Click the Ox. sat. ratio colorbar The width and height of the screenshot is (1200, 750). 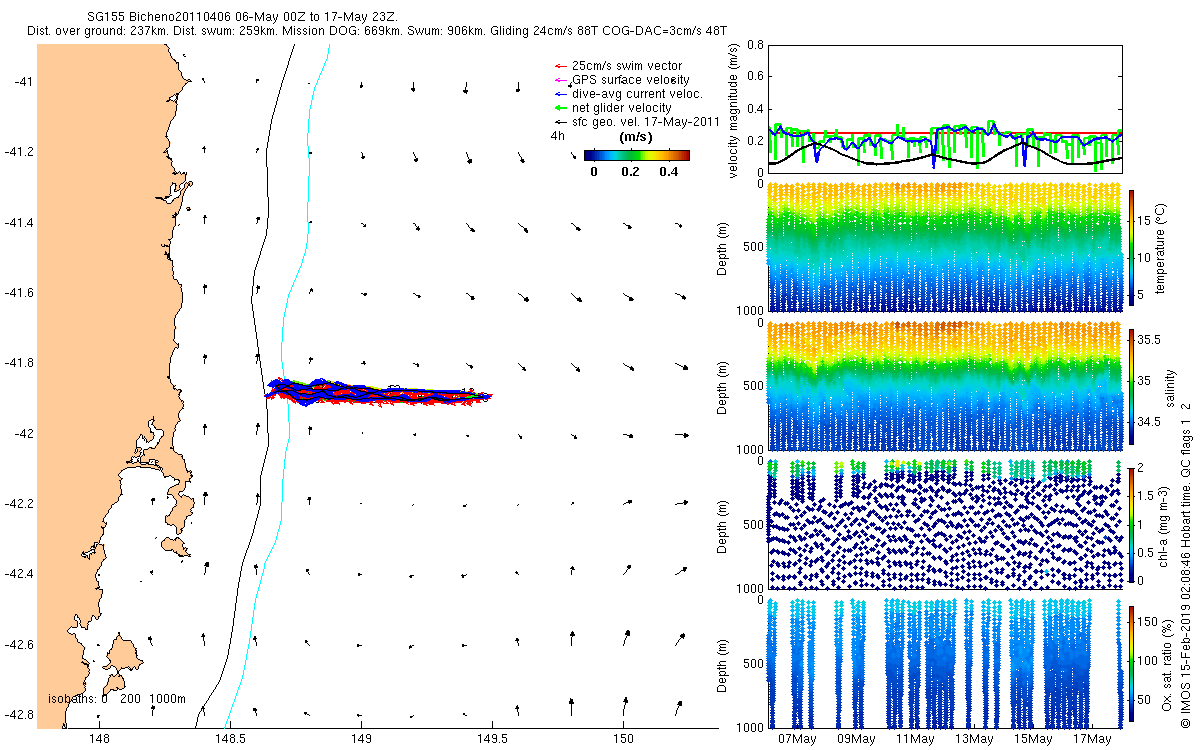[x=1131, y=663]
